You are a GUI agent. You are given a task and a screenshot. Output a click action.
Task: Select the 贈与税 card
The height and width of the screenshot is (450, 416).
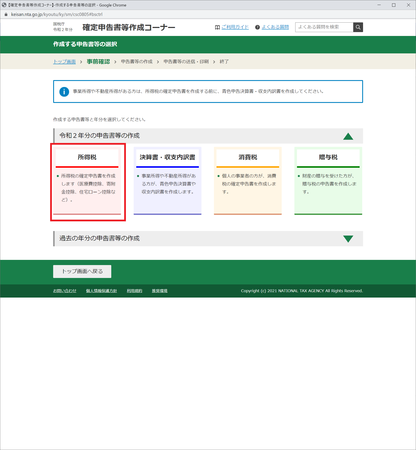point(328,181)
